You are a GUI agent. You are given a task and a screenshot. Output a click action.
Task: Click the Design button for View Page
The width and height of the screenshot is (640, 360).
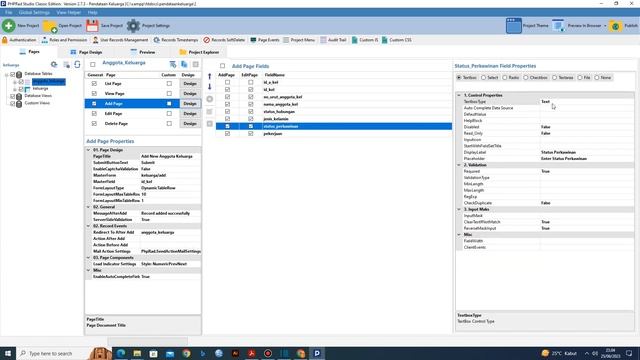coord(190,93)
